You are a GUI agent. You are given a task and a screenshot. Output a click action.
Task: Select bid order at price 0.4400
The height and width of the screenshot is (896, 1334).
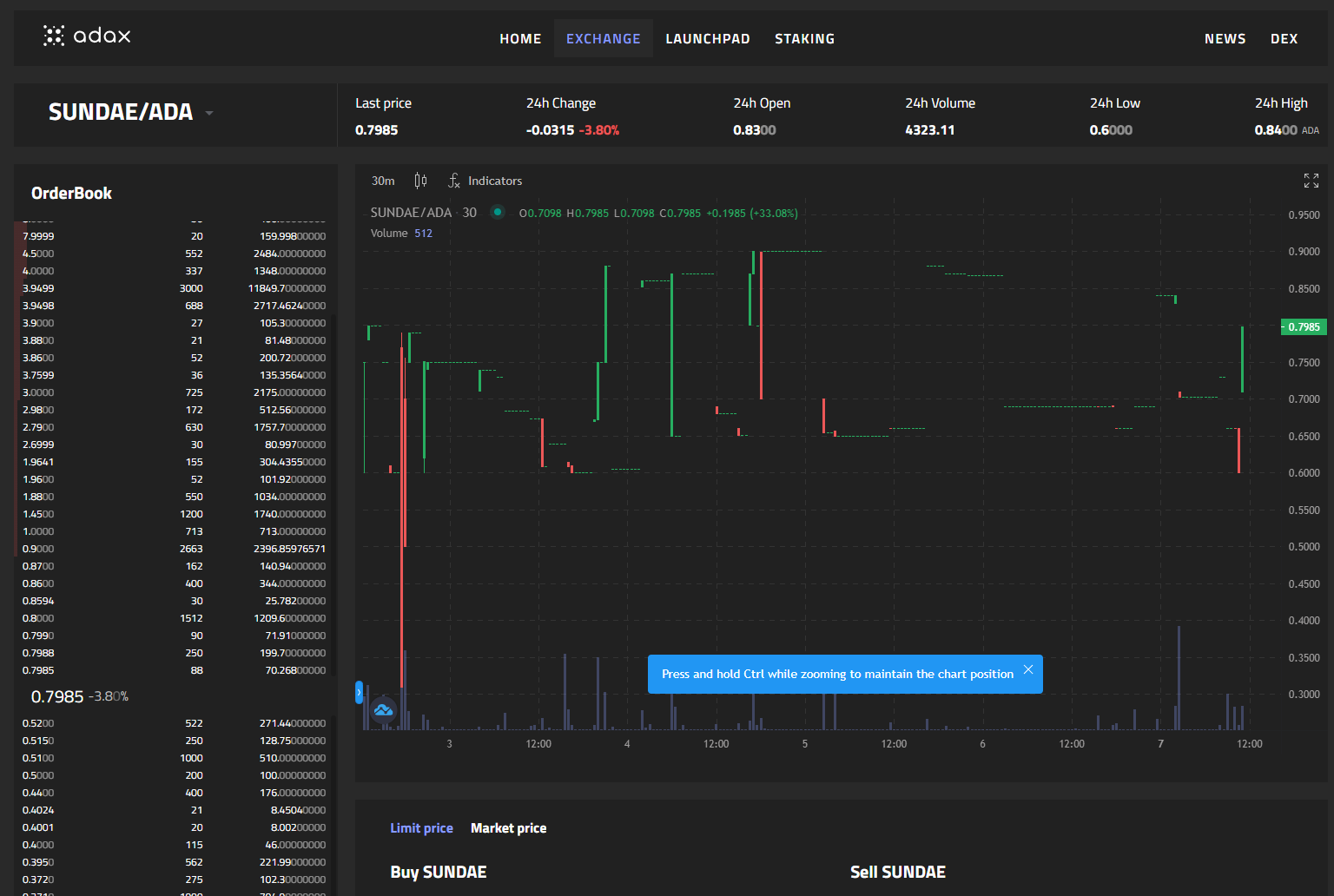(175, 793)
